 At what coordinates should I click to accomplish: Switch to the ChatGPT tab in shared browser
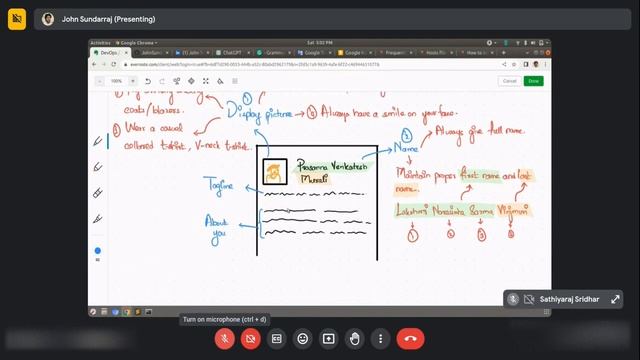coord(232,53)
